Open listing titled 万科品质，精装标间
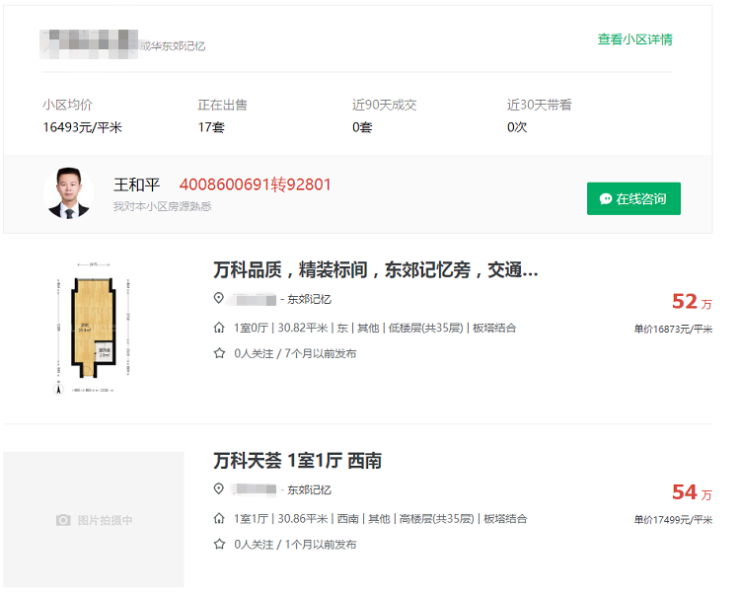The image size is (740, 595). [376, 270]
